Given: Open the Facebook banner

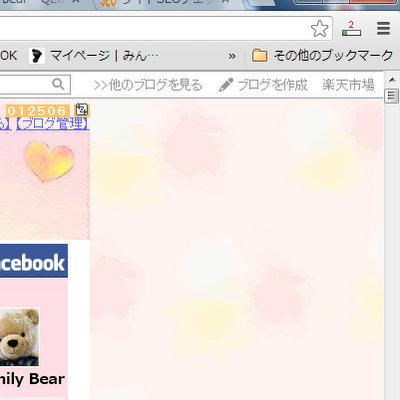Looking at the screenshot, I should tap(33, 261).
